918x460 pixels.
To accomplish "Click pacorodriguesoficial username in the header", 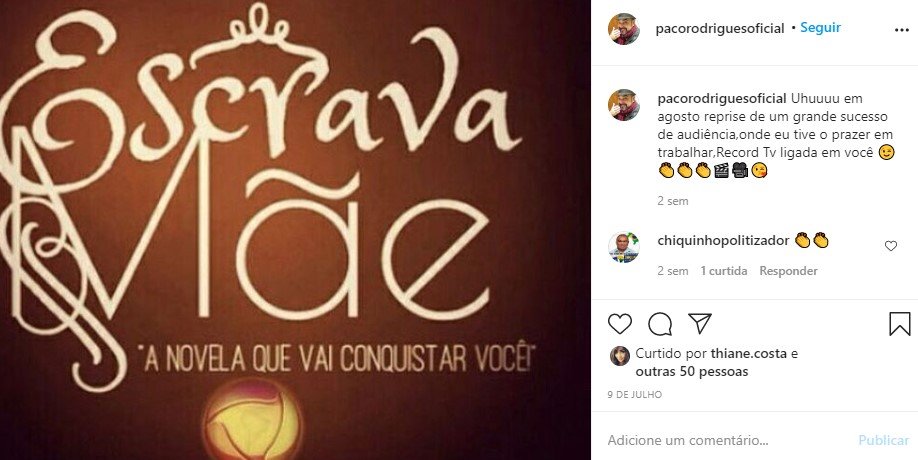I will 720,28.
